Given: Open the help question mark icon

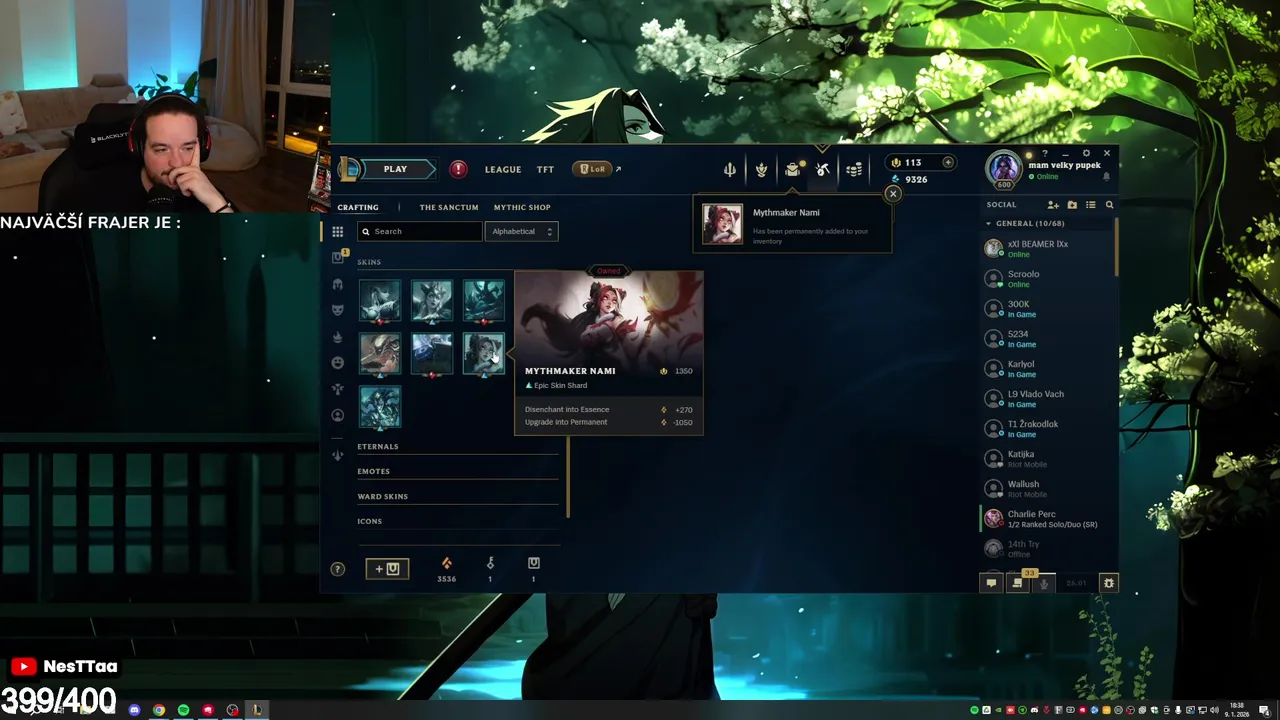Looking at the screenshot, I should pos(337,568).
